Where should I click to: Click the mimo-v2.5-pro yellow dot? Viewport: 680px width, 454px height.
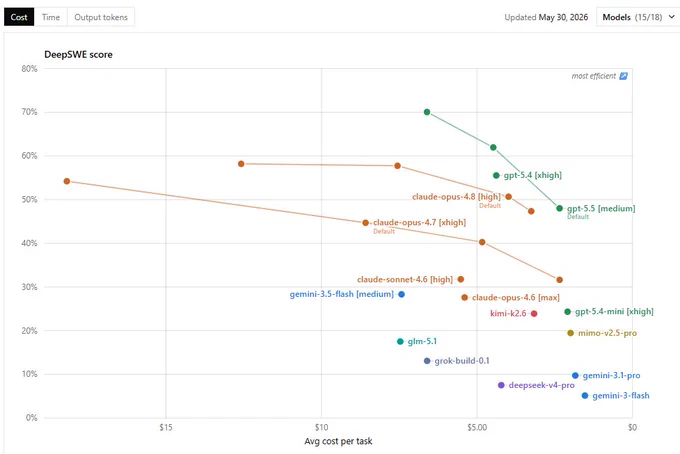pyautogui.click(x=571, y=333)
